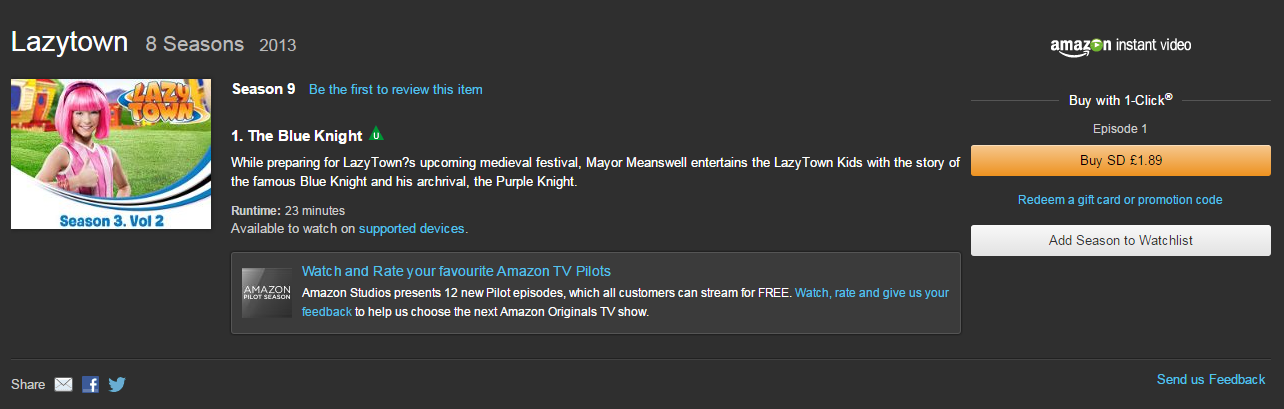The width and height of the screenshot is (1284, 409).
Task: Open the supported devices link
Action: tap(411, 229)
